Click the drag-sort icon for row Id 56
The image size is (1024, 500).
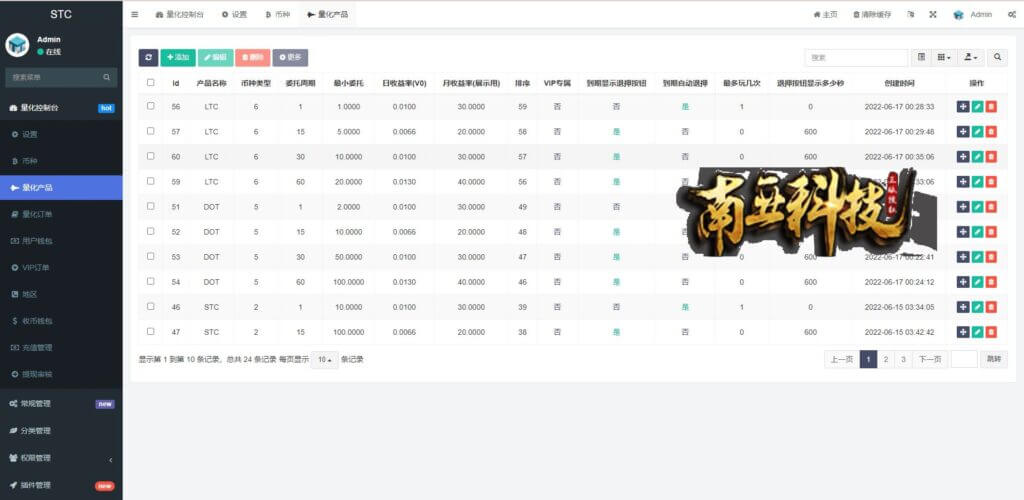[x=963, y=106]
